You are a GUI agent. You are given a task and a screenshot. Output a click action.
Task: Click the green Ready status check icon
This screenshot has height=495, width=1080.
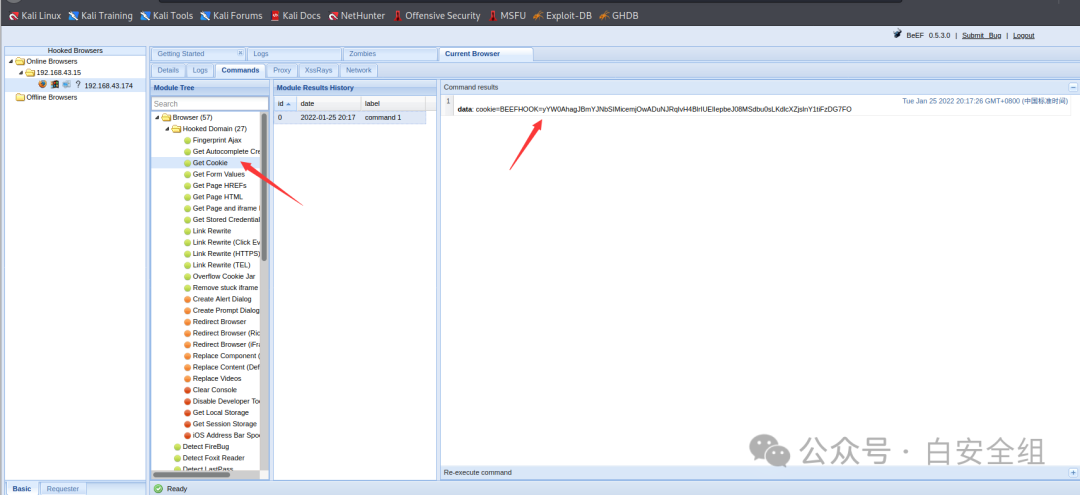[x=158, y=488]
